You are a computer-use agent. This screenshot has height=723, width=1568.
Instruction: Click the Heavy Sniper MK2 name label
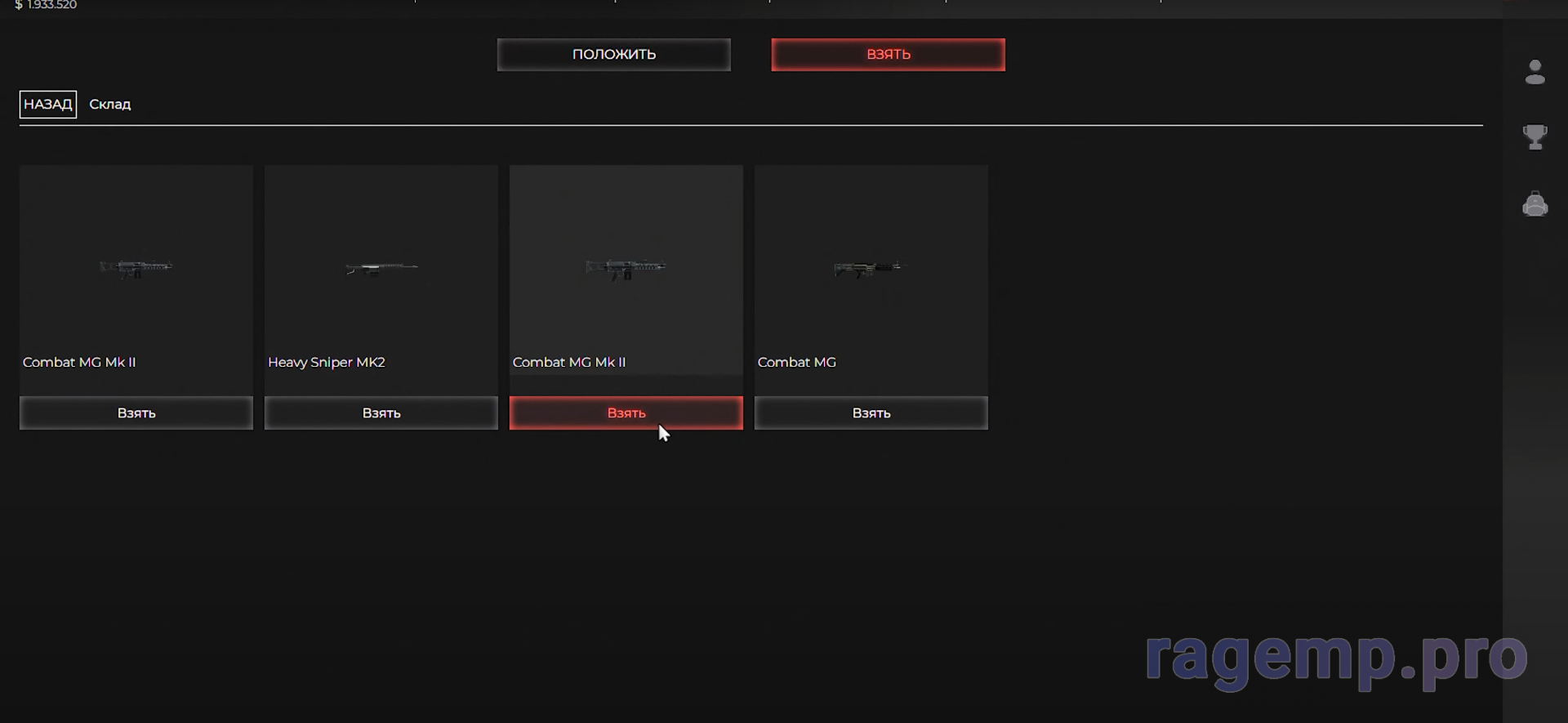[x=327, y=362]
